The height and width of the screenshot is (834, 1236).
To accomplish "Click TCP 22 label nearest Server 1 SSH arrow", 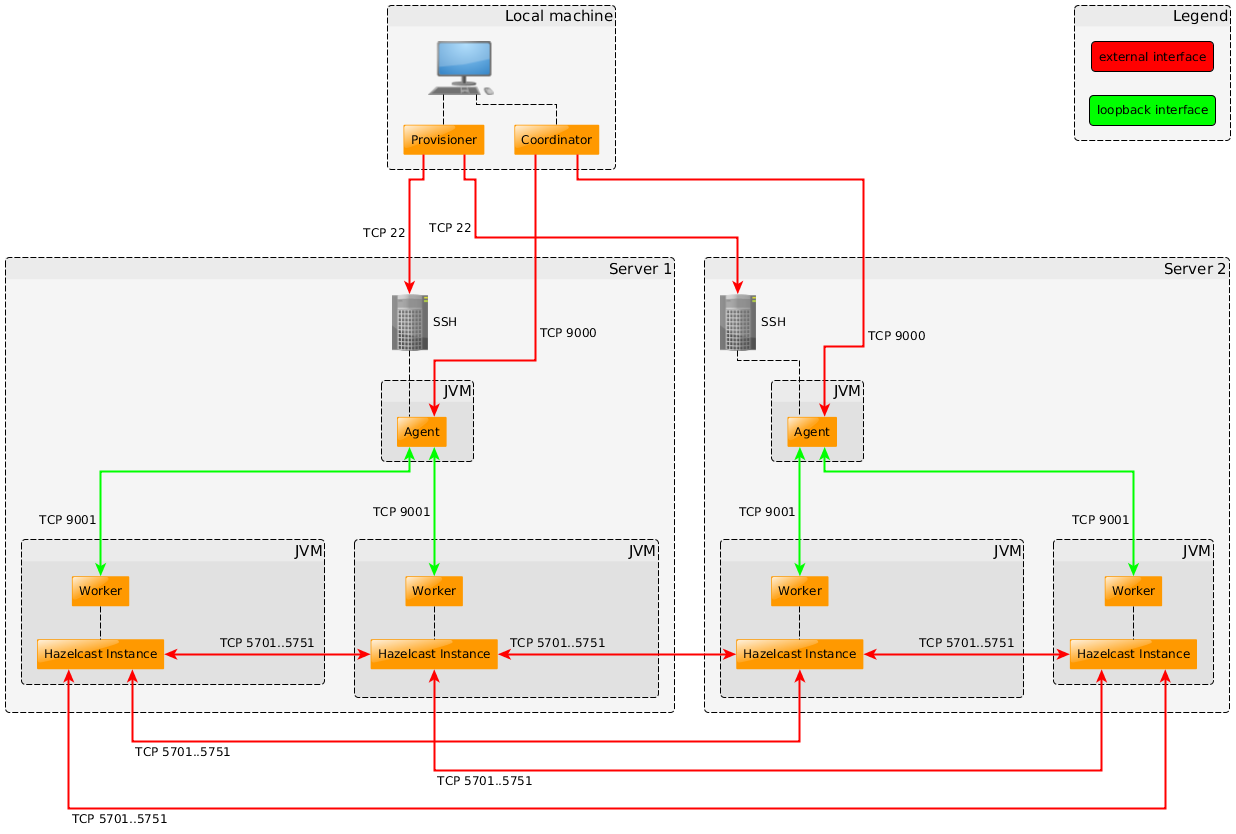I will [384, 233].
